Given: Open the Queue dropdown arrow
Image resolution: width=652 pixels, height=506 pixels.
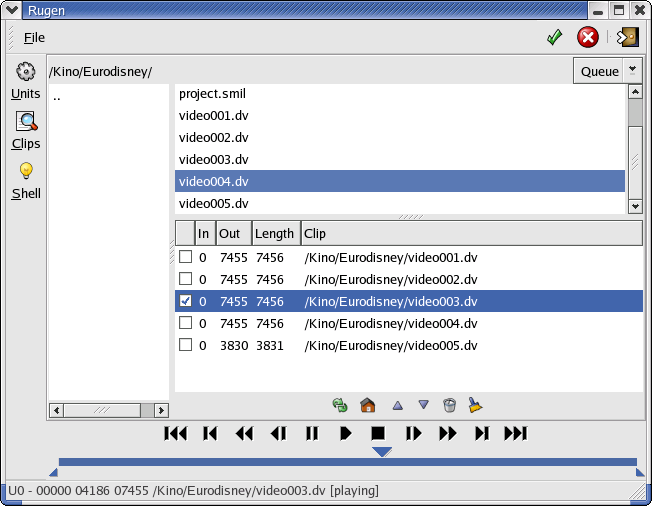Looking at the screenshot, I should [632, 71].
